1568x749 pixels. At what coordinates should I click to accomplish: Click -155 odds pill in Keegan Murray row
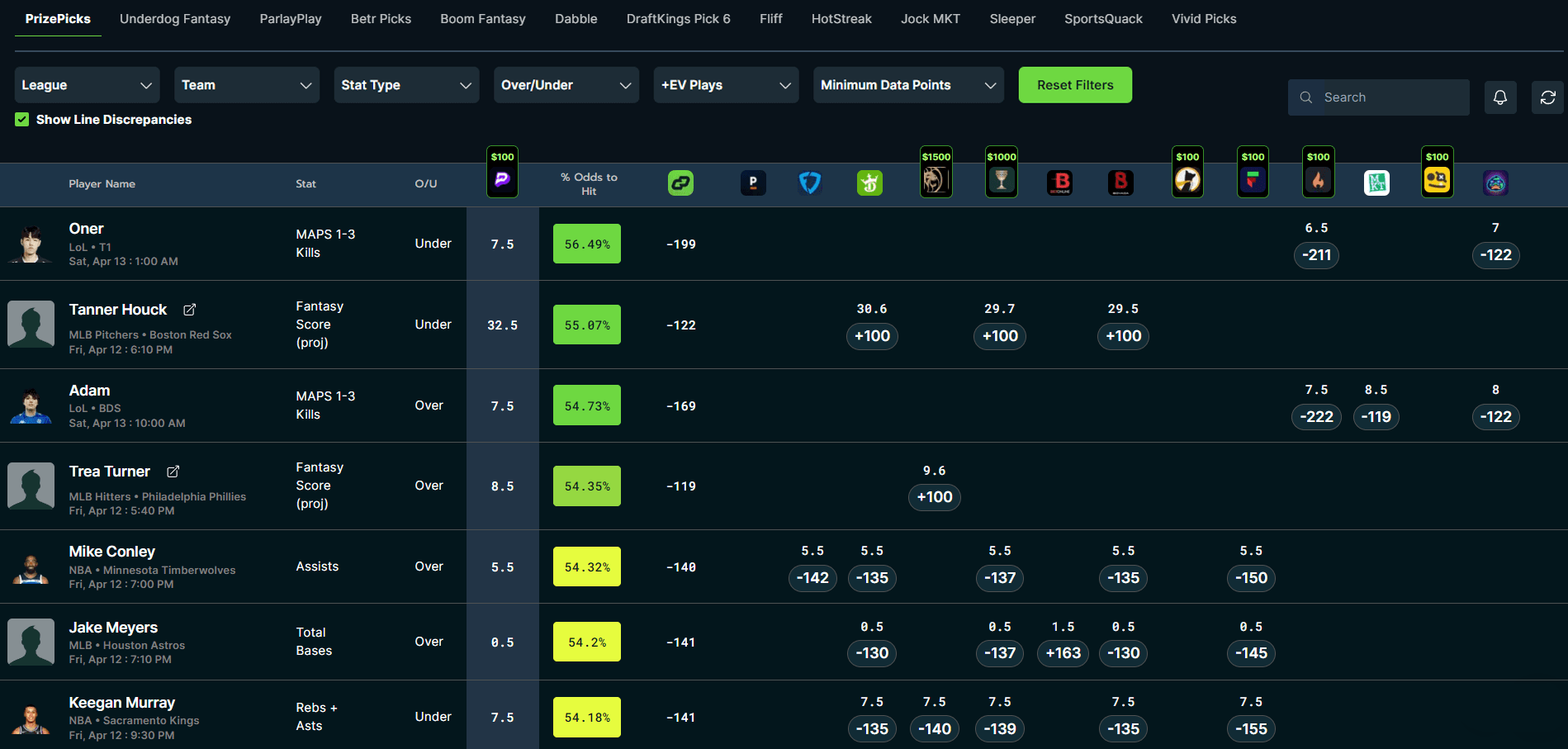(x=1251, y=729)
